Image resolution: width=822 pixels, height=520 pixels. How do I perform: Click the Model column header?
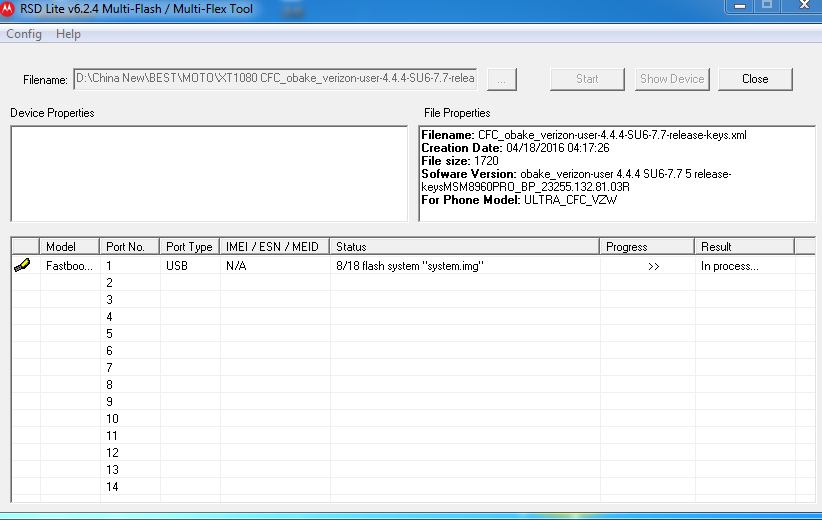click(69, 246)
